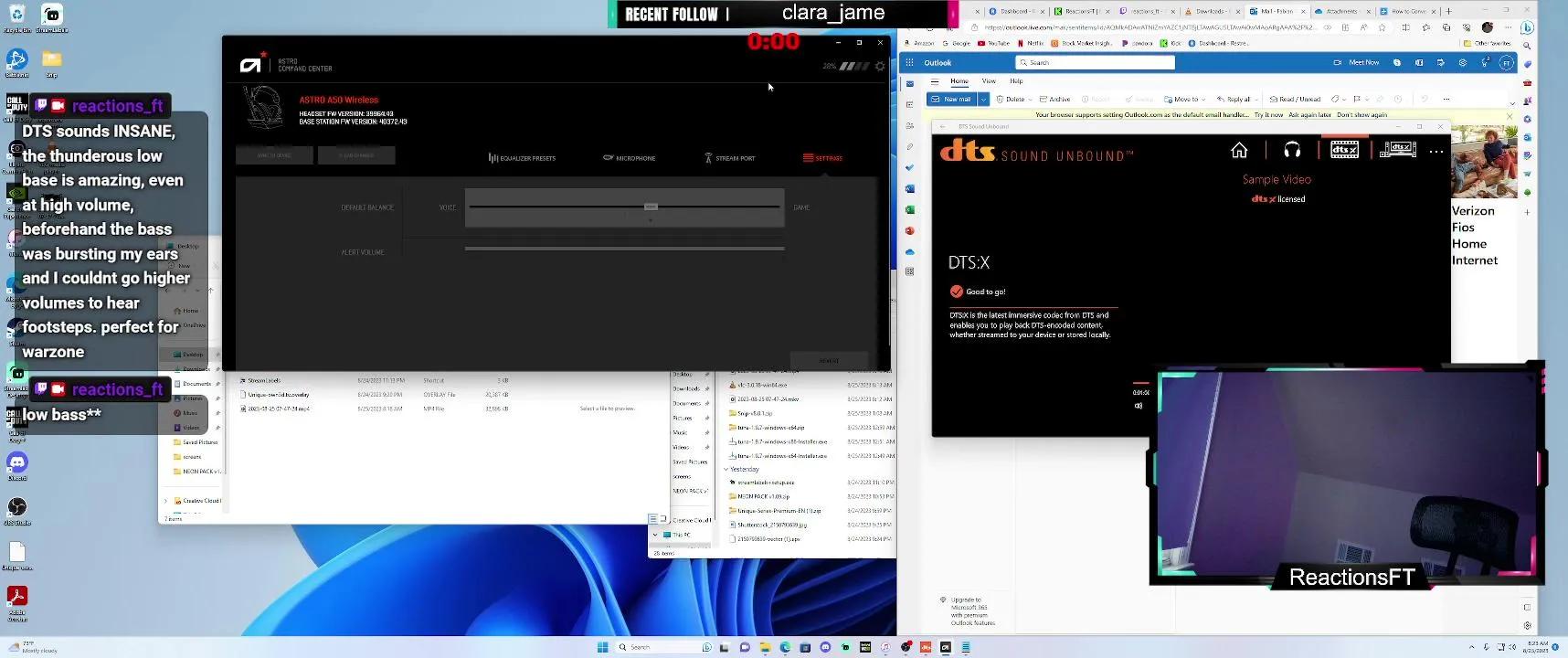Viewport: 1568px width, 658px height.
Task: Click Outlook search box
Action: click(1095, 62)
